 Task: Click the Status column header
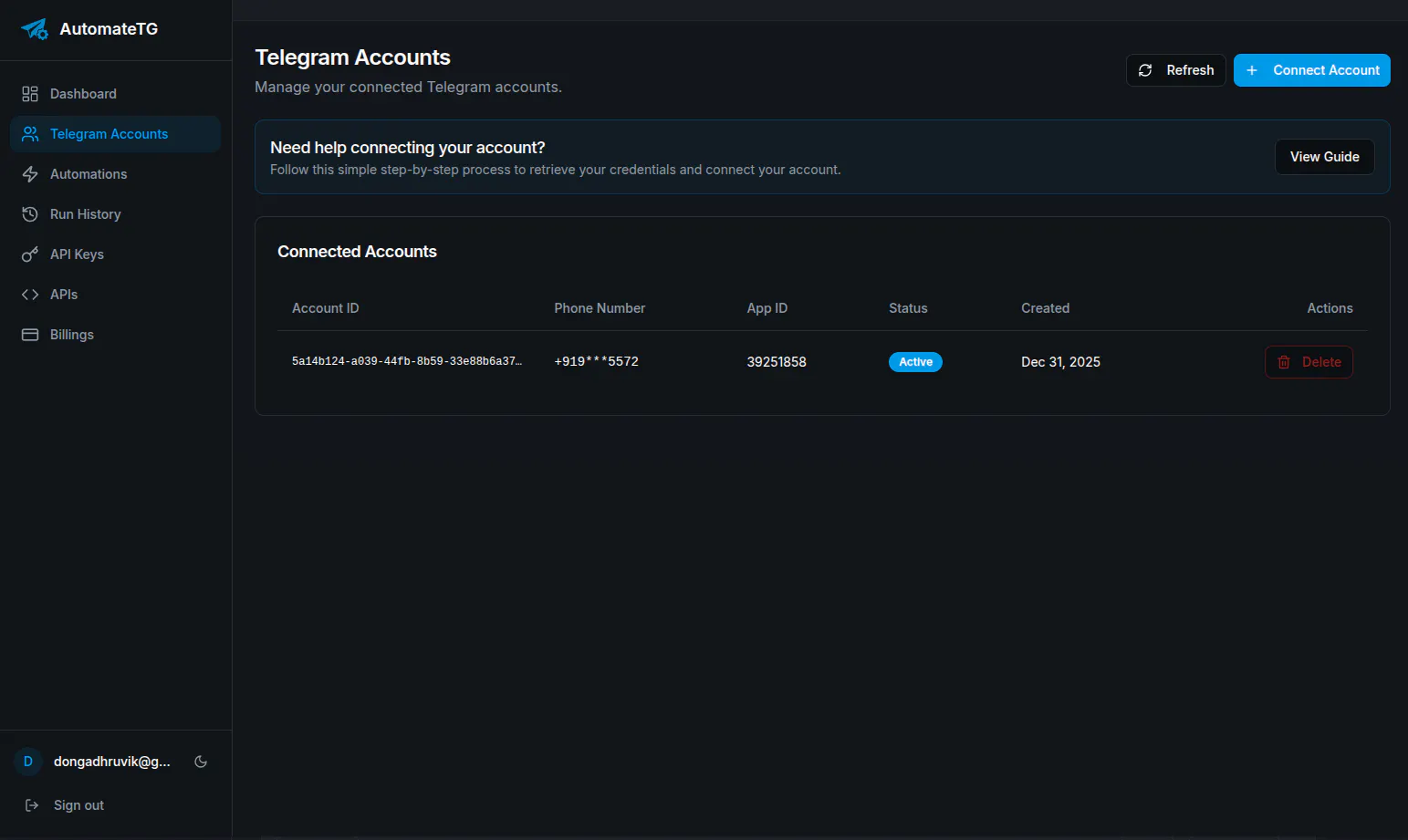point(908,308)
